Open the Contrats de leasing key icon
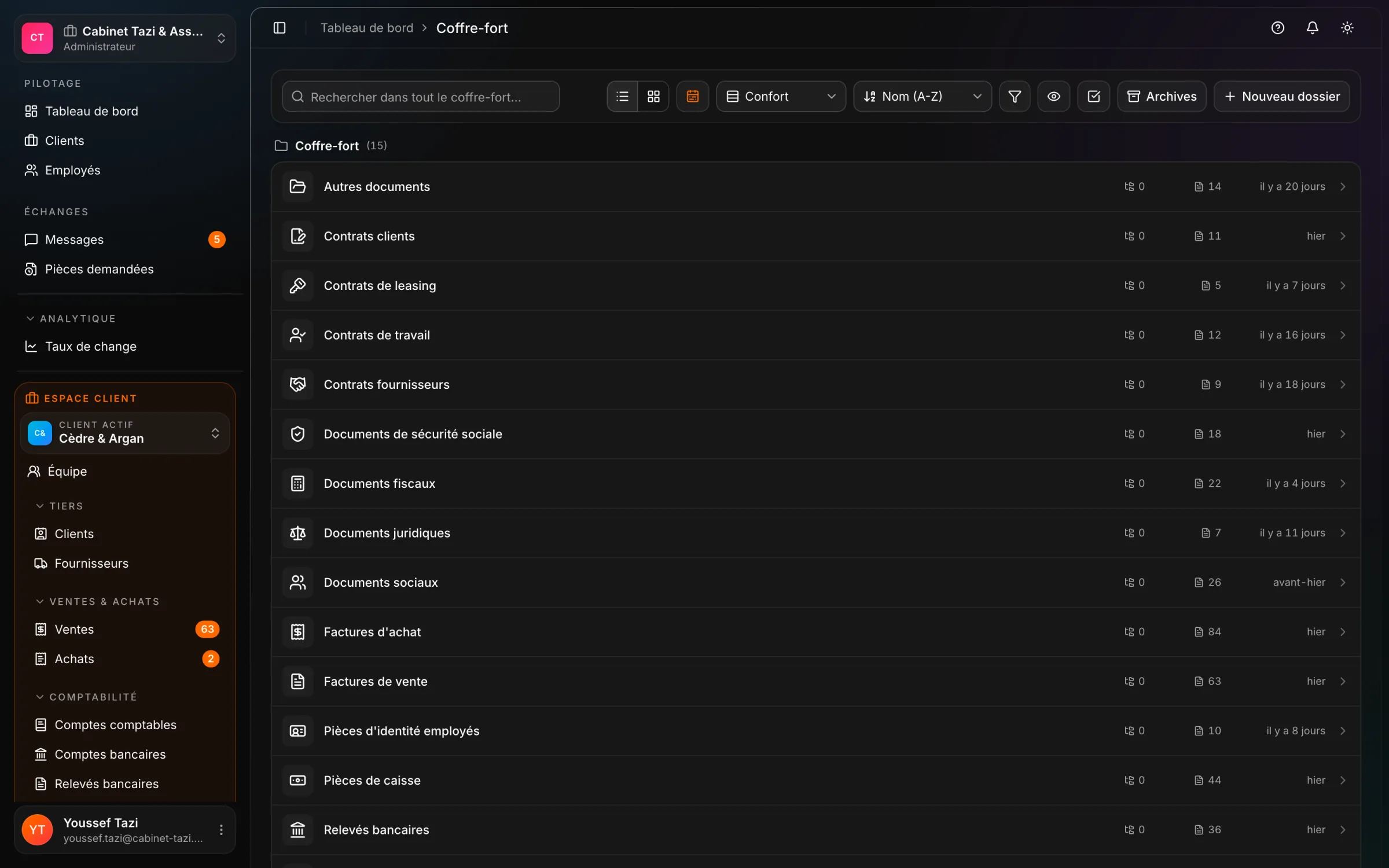The height and width of the screenshot is (868, 1389). click(x=297, y=285)
